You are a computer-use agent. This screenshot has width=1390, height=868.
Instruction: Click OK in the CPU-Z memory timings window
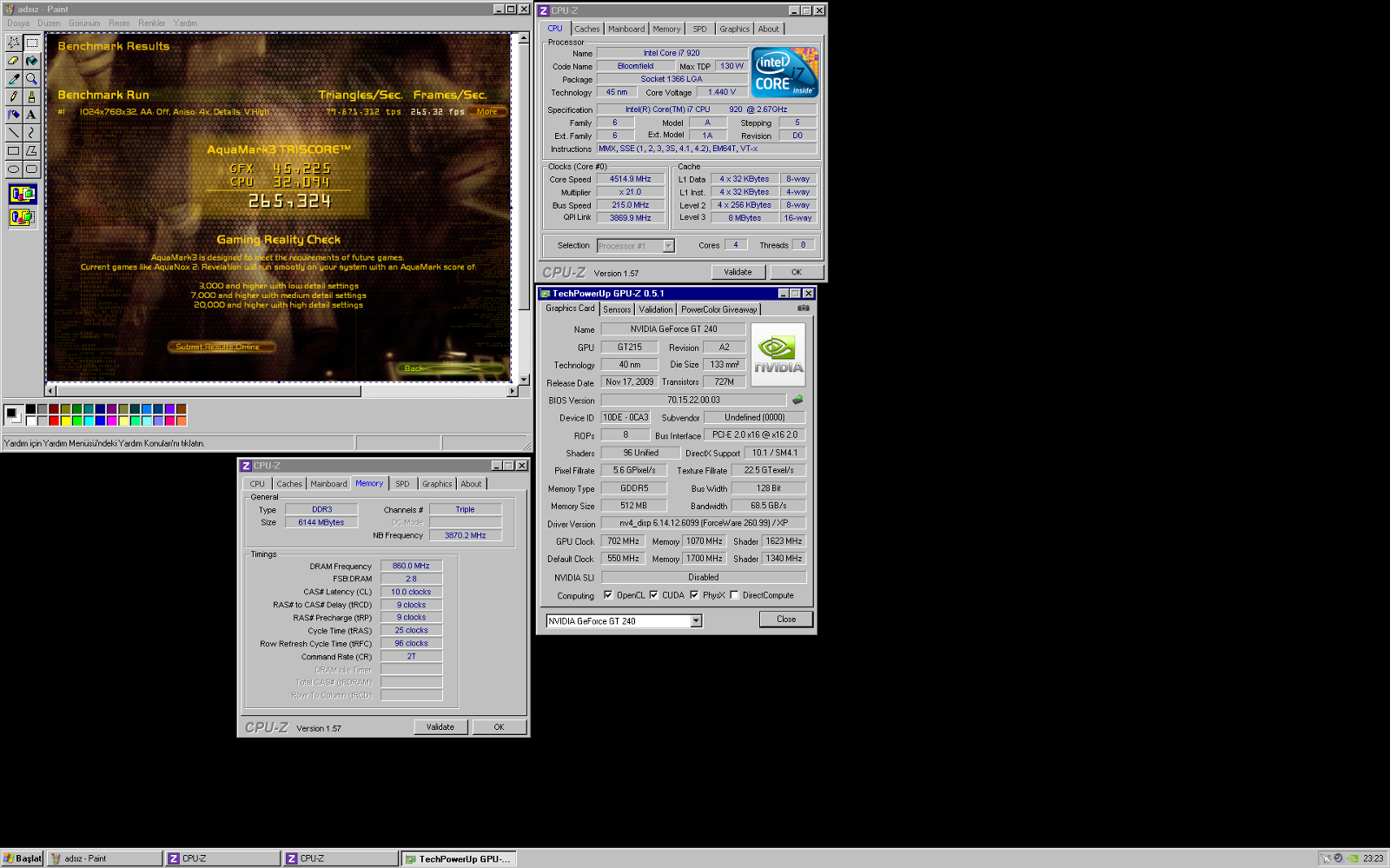(499, 727)
